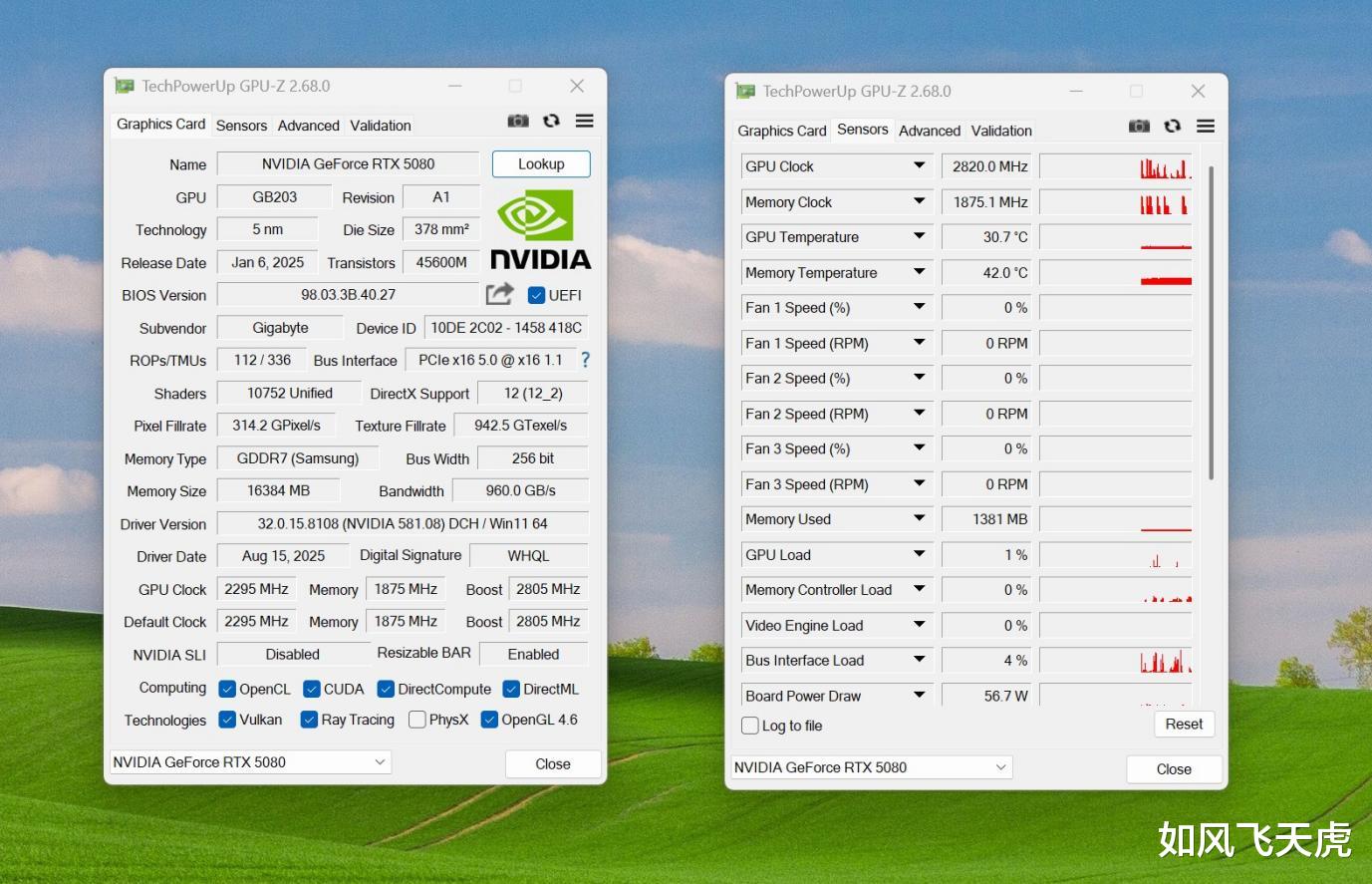Viewport: 1372px width, 884px height.
Task: Click Close button in the Graphics Card window
Action: (553, 764)
